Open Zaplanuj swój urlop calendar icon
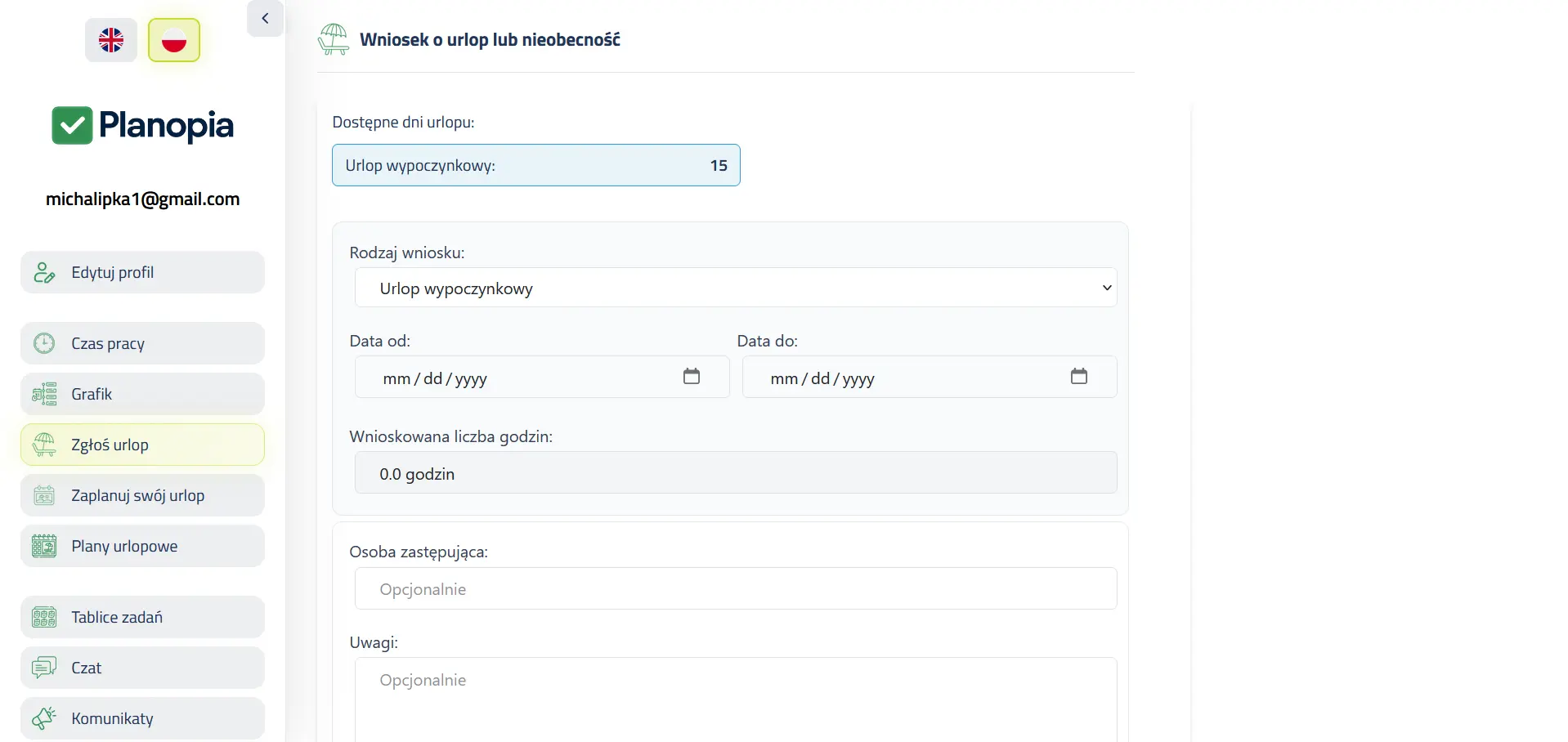 point(44,496)
